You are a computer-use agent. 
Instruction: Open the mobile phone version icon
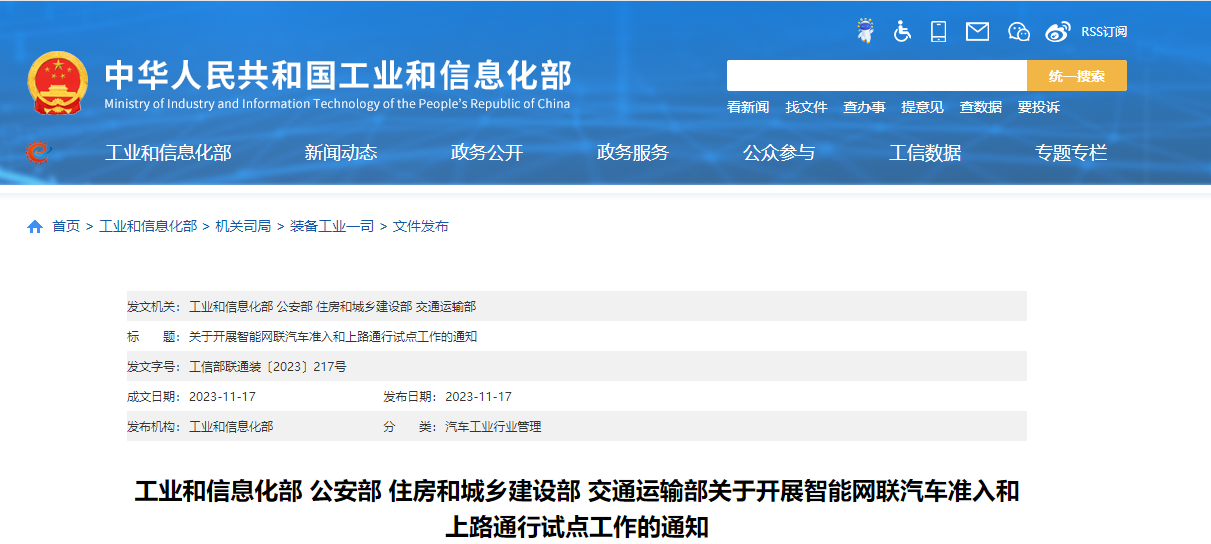(x=938, y=31)
